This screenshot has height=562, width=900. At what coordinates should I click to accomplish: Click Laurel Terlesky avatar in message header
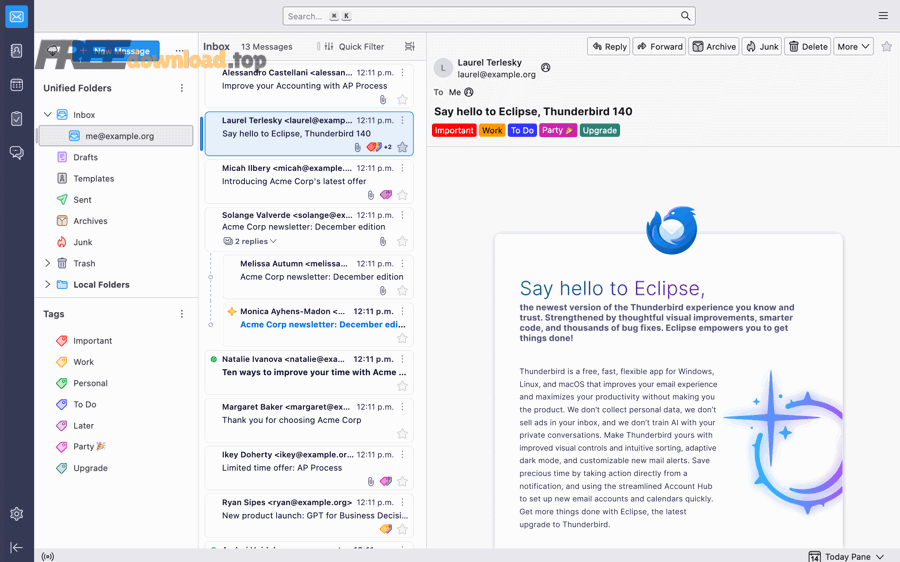[x=443, y=68]
